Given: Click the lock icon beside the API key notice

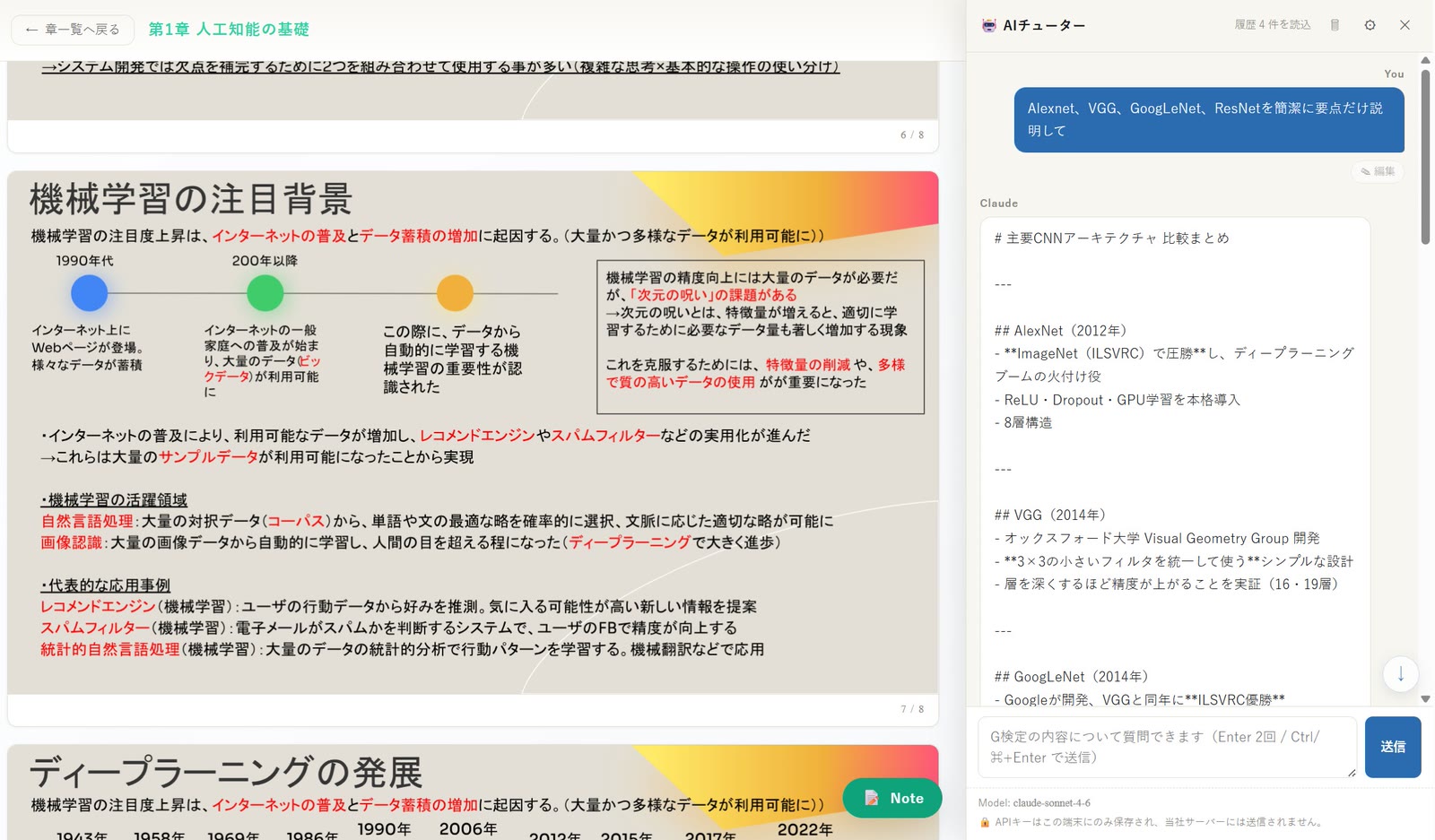Looking at the screenshot, I should [x=985, y=822].
